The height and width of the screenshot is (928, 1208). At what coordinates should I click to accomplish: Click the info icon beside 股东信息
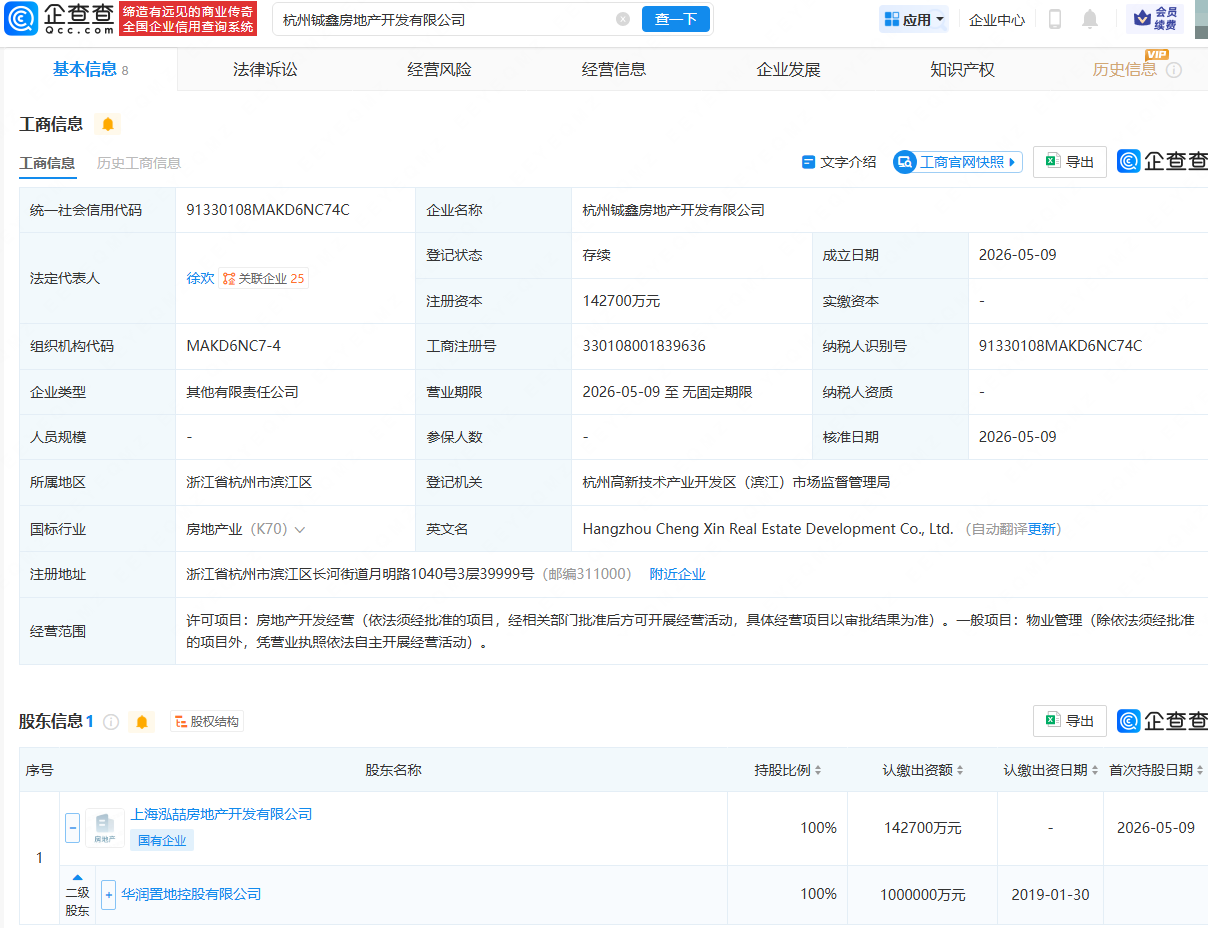[x=111, y=722]
